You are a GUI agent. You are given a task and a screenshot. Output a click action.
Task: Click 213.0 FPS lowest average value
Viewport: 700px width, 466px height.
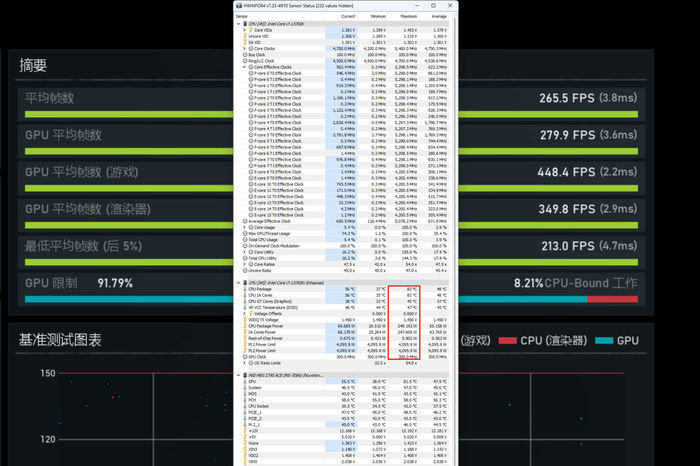click(x=568, y=246)
